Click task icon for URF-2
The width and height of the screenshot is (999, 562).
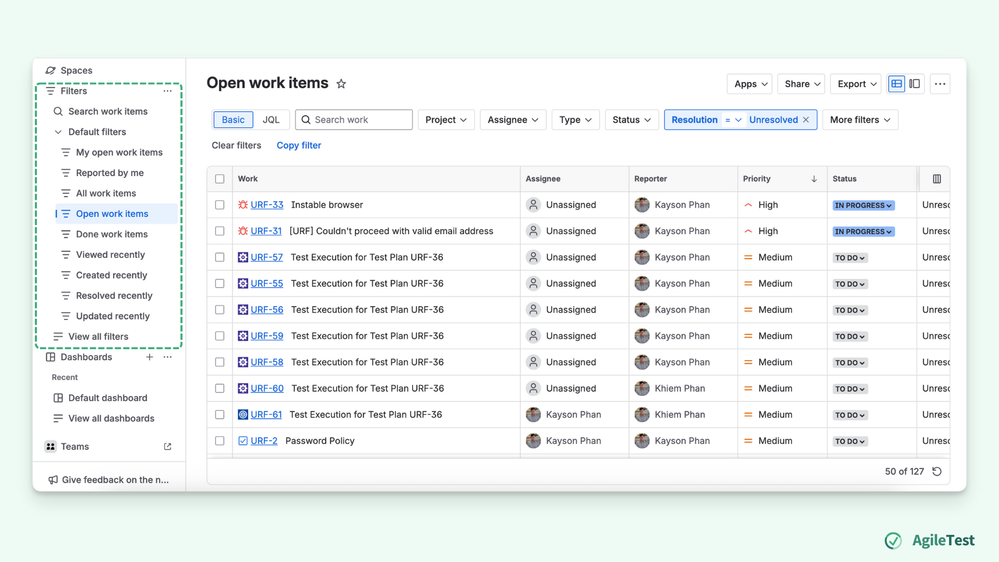243,440
